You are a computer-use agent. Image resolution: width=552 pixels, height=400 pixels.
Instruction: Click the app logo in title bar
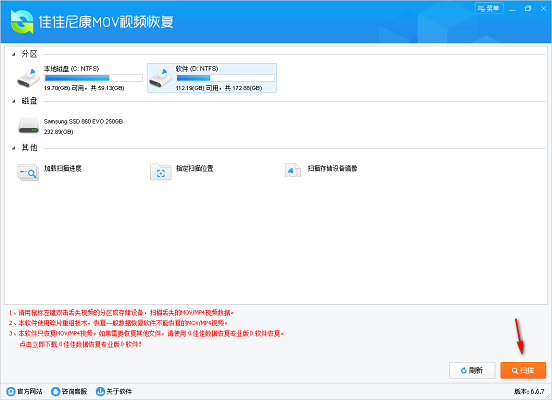click(22, 21)
